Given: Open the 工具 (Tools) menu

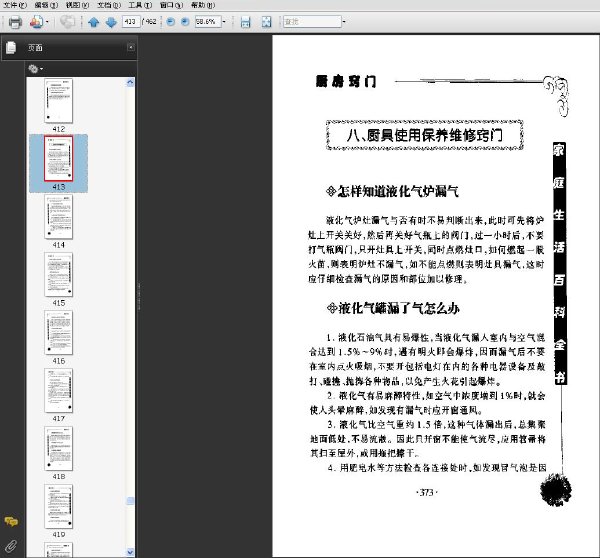Looking at the screenshot, I should 140,5.
